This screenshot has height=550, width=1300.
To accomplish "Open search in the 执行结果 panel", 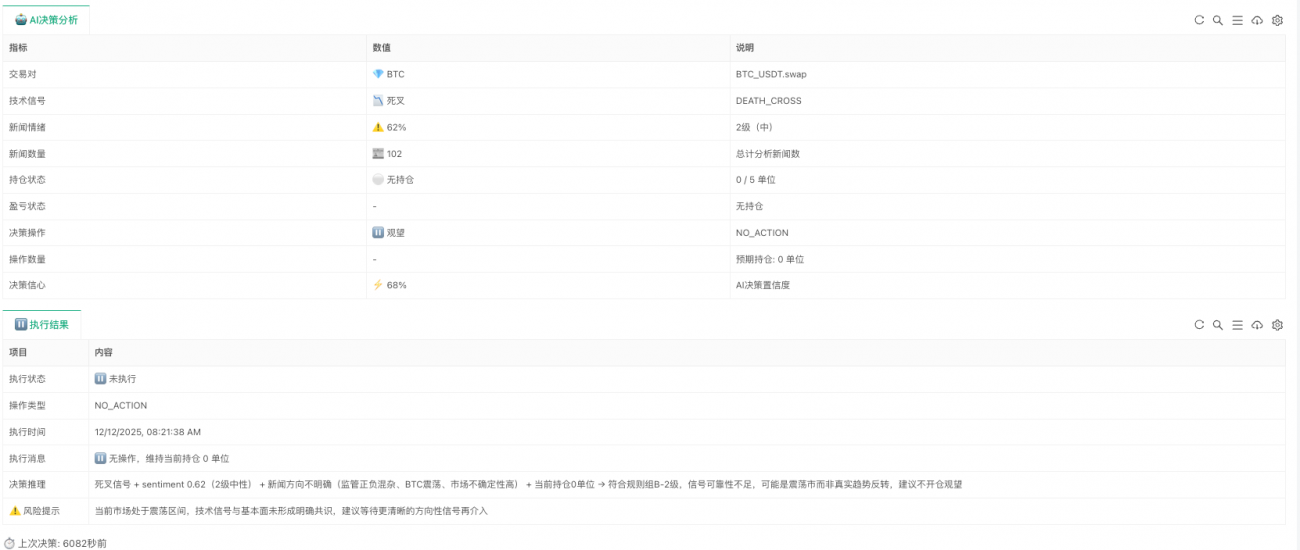I will [x=1218, y=325].
